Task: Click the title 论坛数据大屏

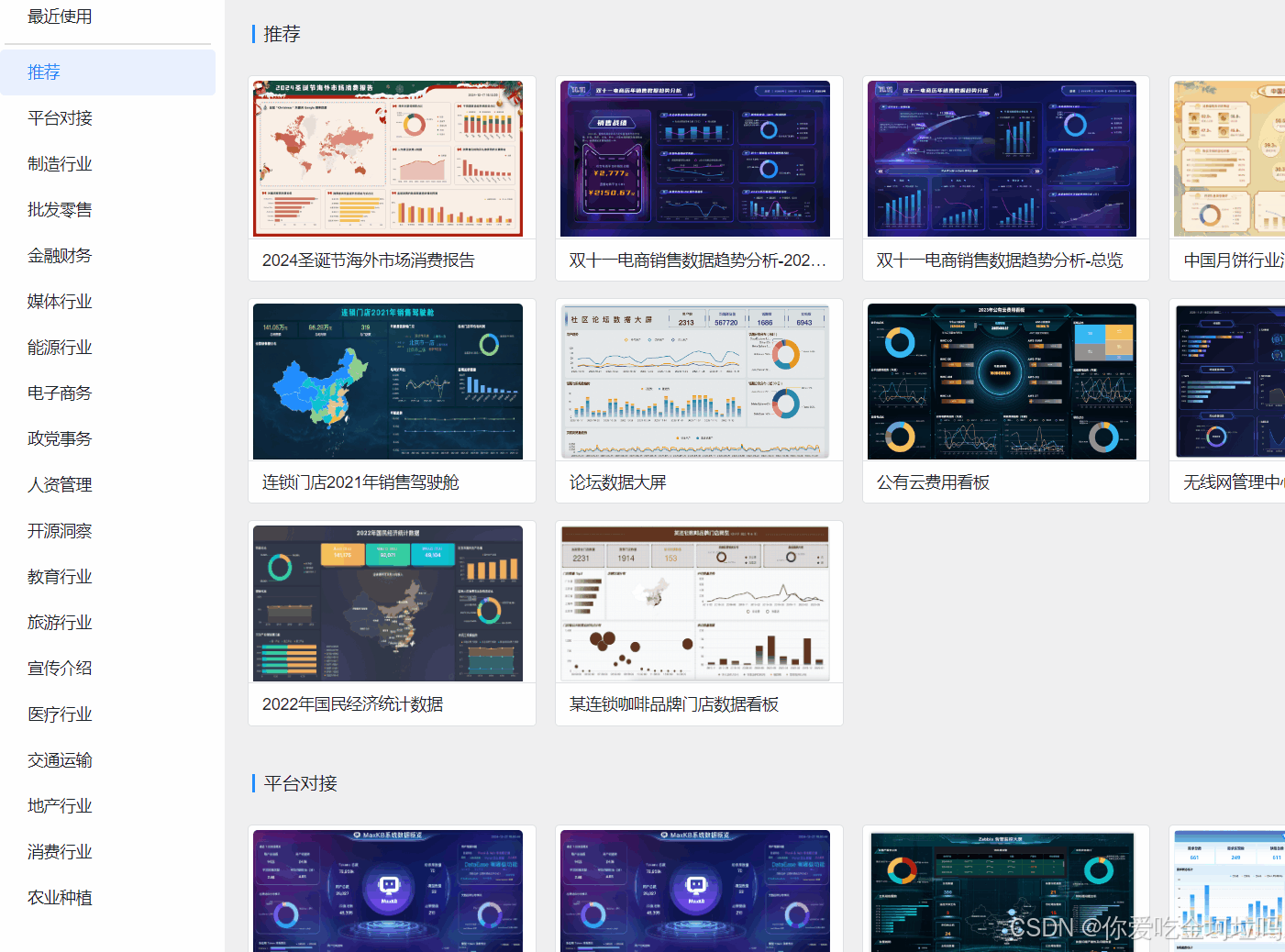Action: coord(618,482)
